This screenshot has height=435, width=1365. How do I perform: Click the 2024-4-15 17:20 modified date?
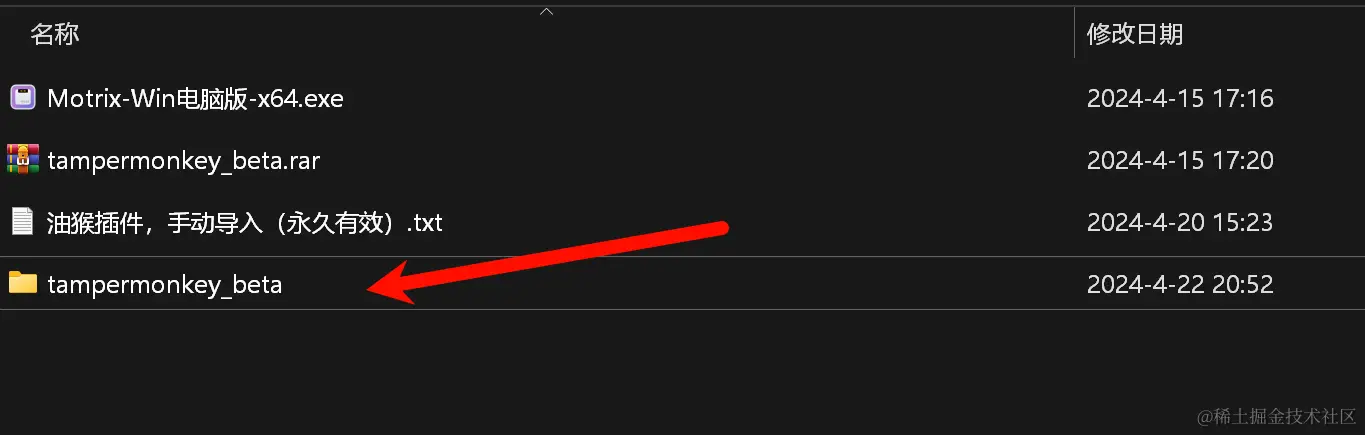pos(1180,160)
